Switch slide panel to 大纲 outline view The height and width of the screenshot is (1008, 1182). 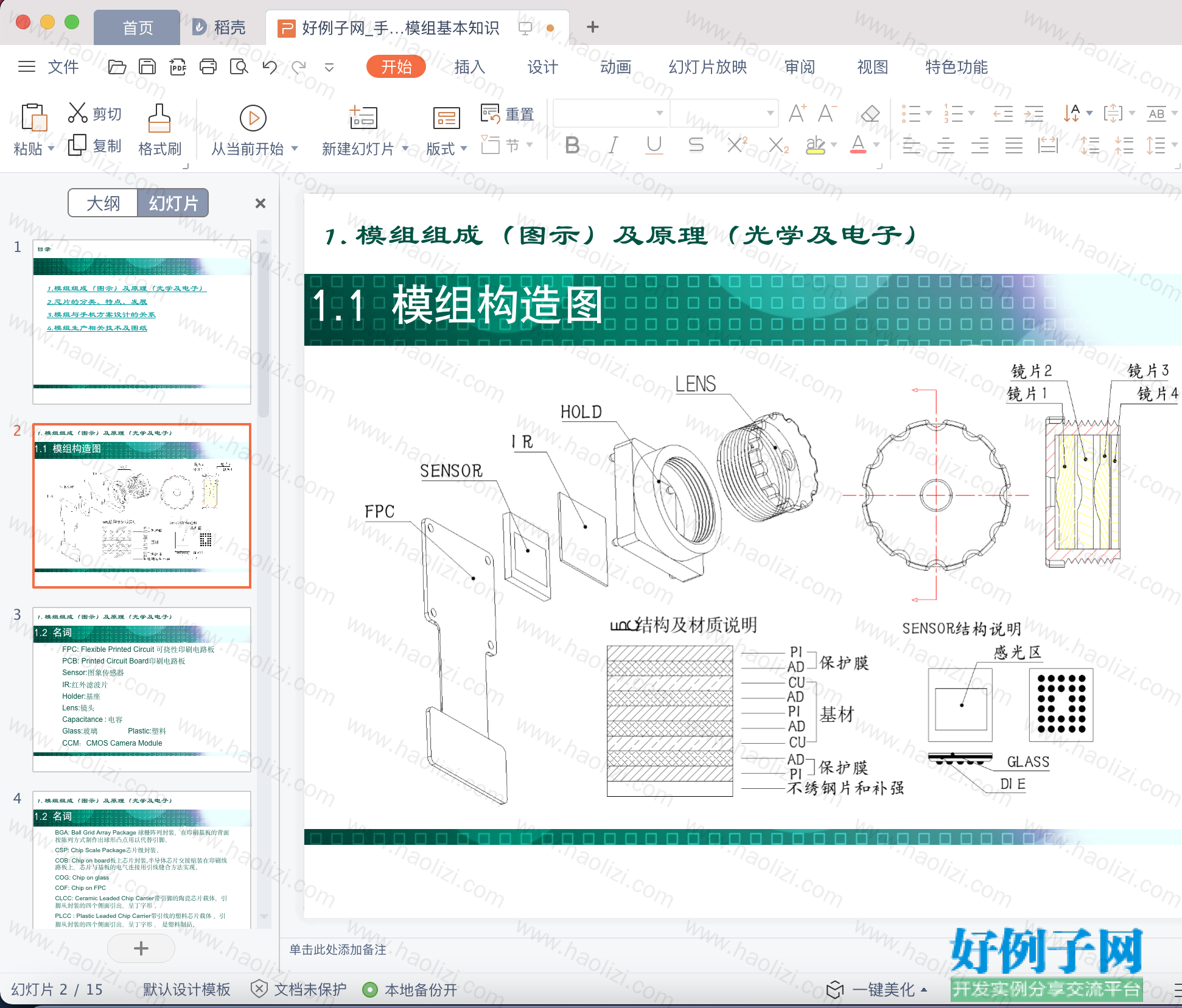tap(103, 203)
